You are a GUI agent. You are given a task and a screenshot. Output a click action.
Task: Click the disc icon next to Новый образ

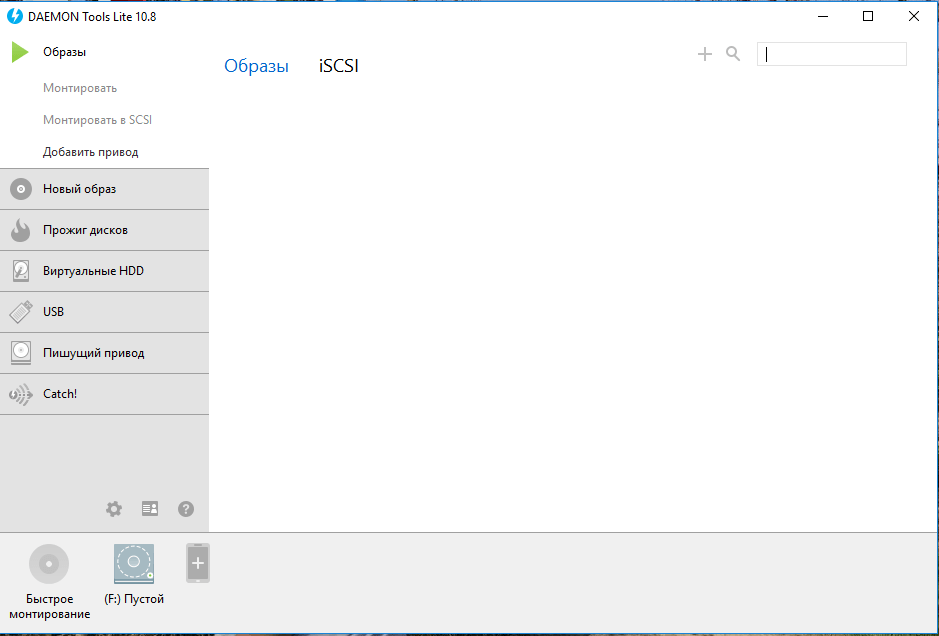(21, 189)
